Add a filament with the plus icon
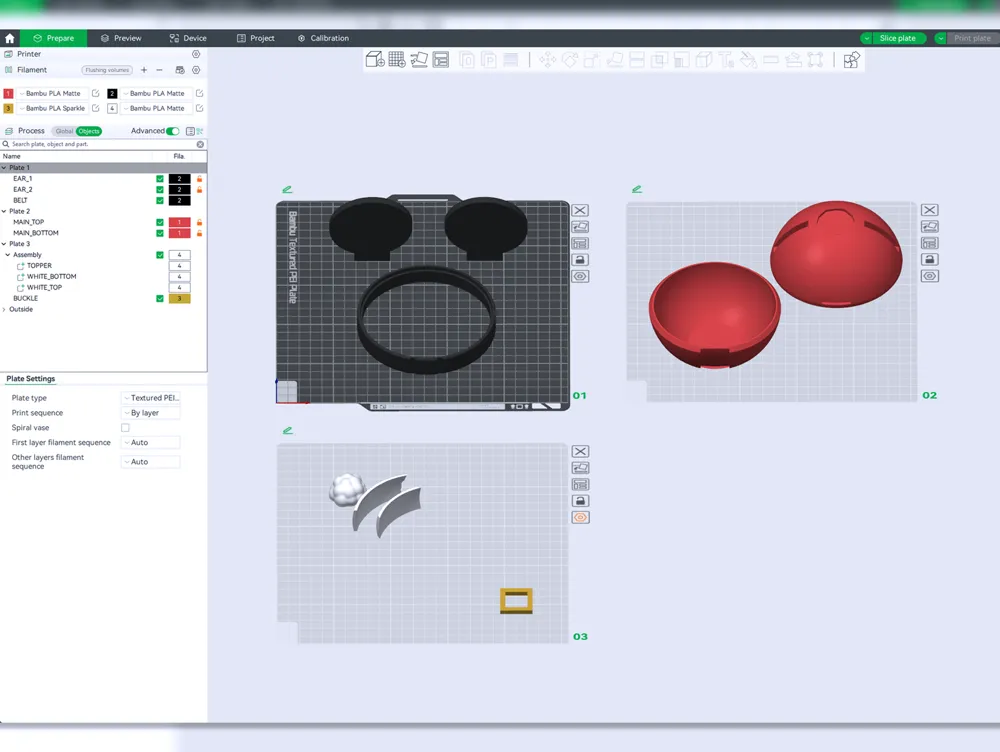Image resolution: width=1000 pixels, height=752 pixels. coord(144,70)
